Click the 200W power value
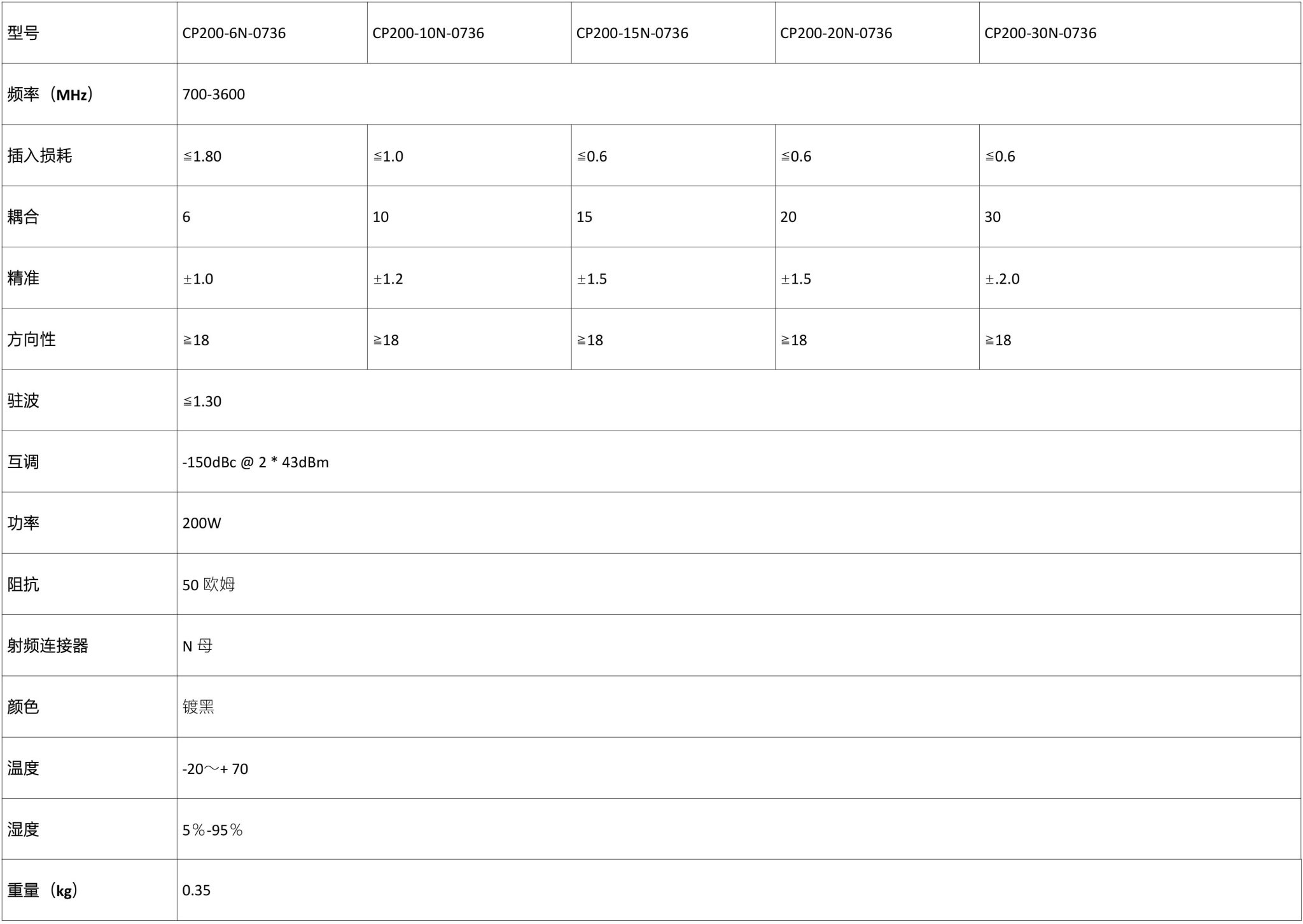Screen dimensions: 1303x924 [201, 523]
